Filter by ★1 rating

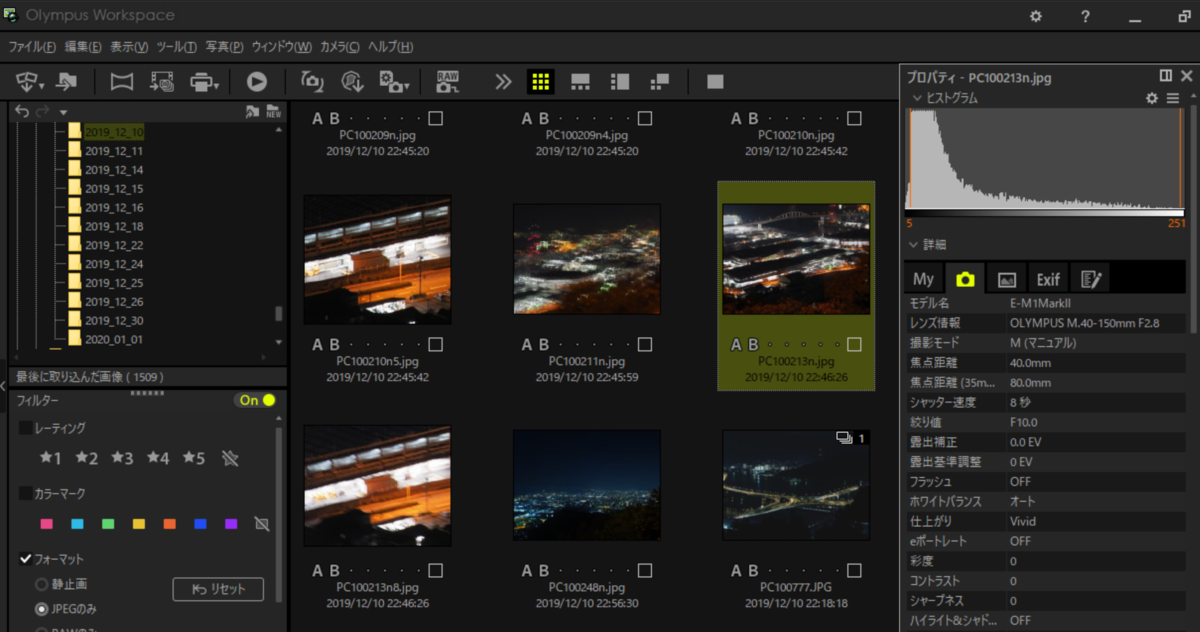[51, 458]
